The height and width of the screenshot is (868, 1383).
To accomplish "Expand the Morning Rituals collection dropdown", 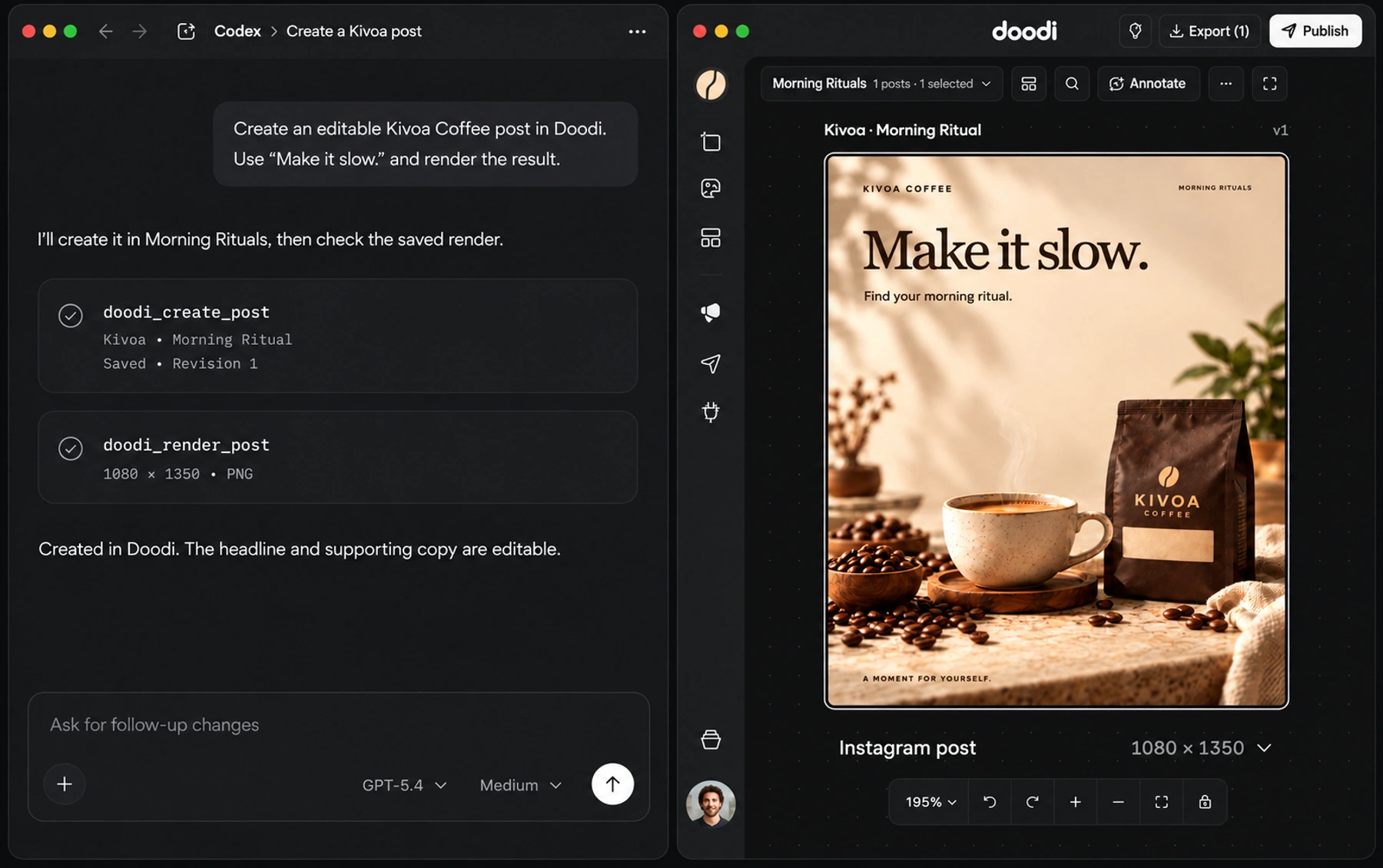I will [882, 84].
